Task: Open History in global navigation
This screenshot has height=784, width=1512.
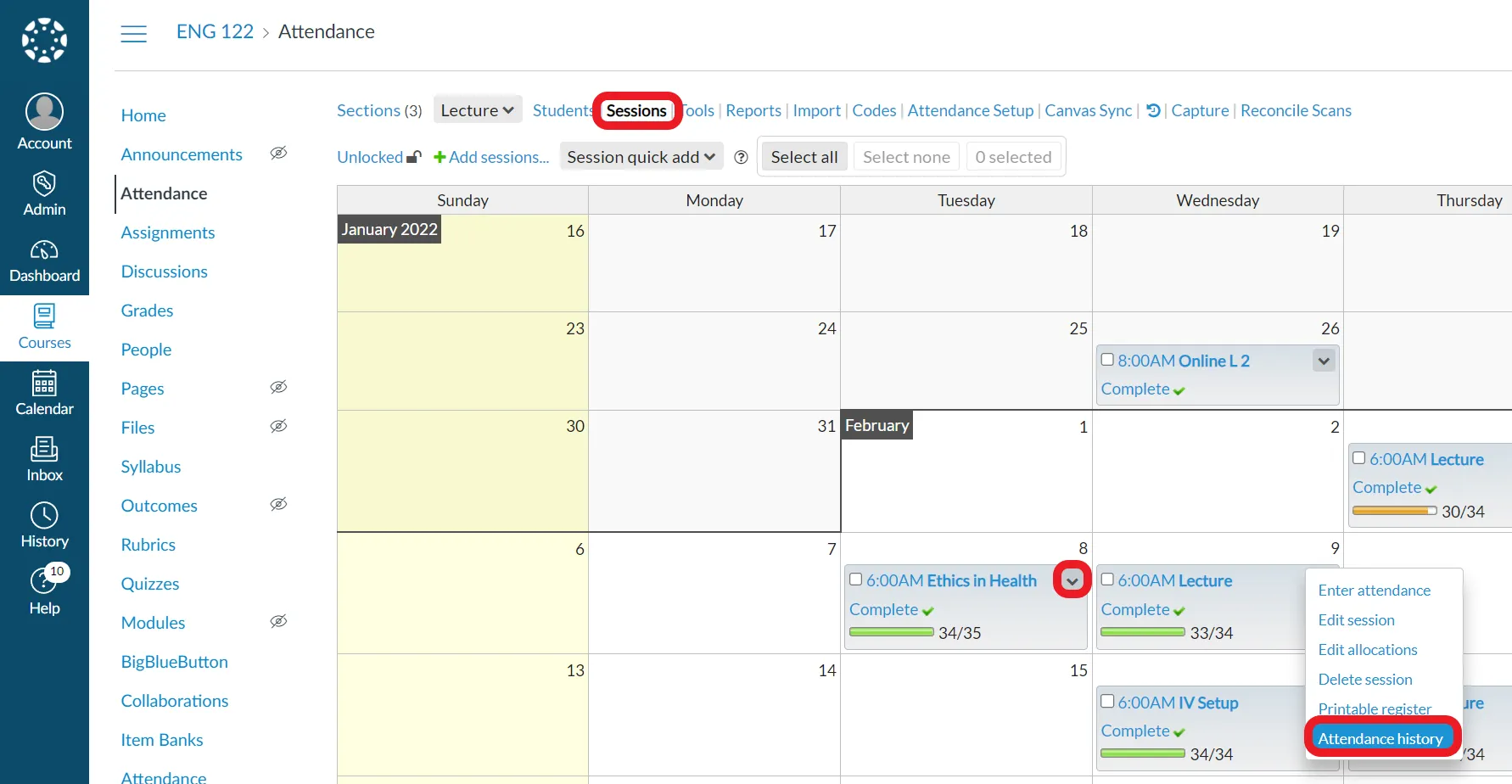Action: (x=44, y=526)
